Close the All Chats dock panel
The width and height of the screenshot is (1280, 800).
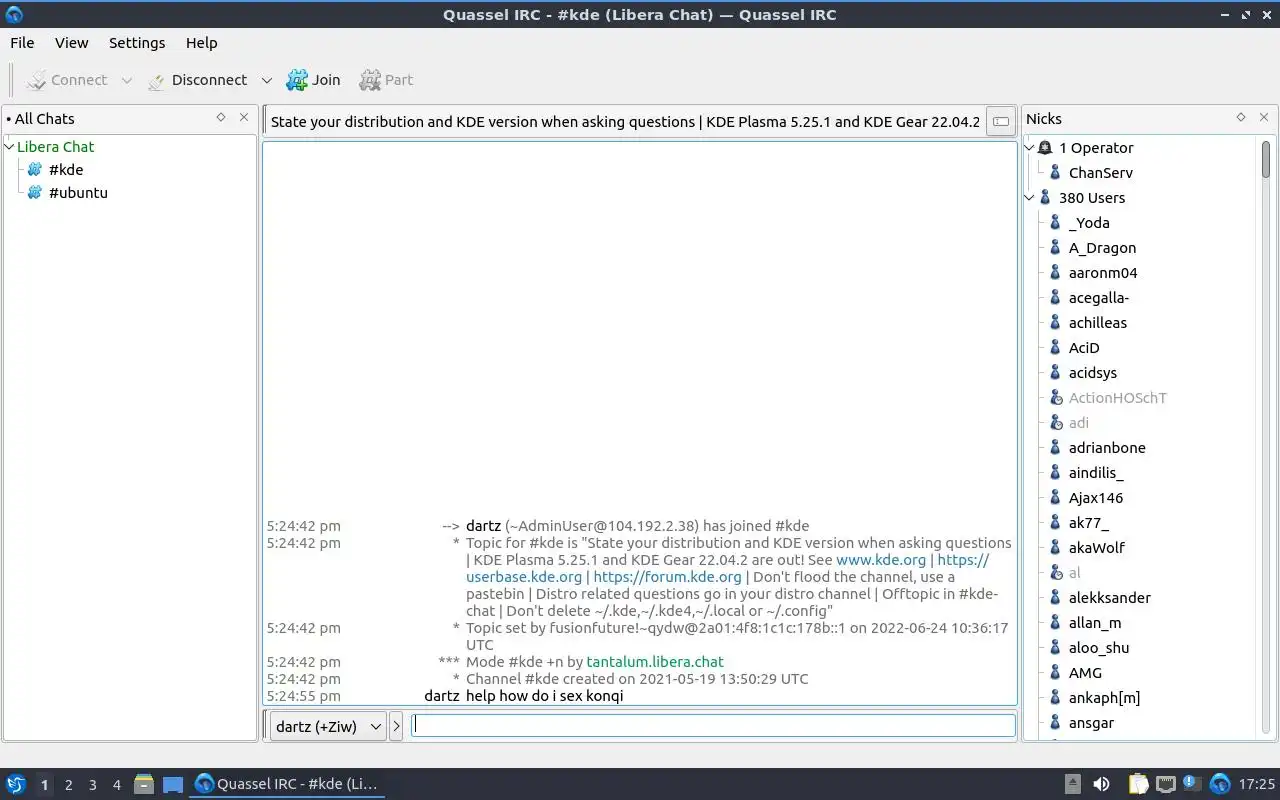[243, 118]
